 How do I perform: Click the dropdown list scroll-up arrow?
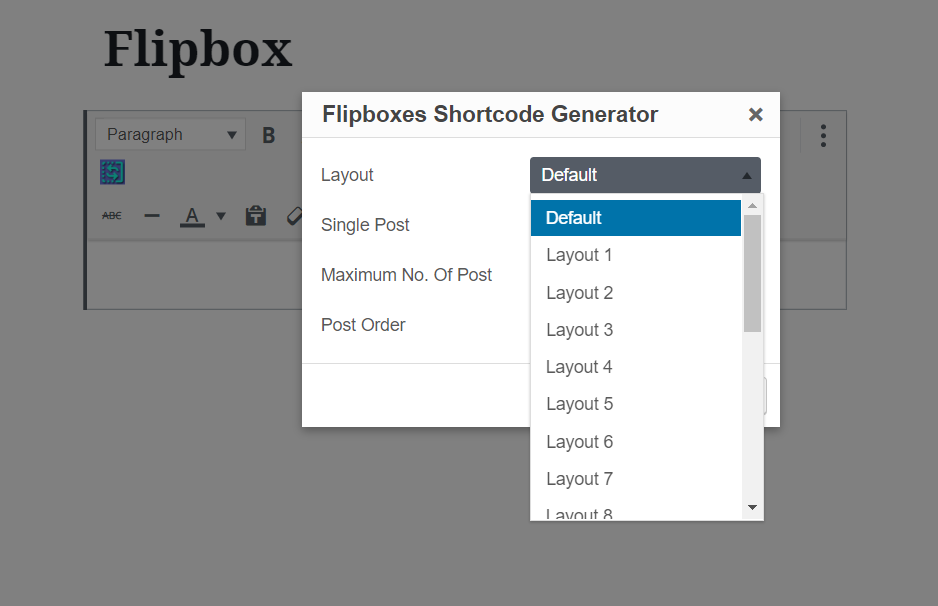coord(753,205)
